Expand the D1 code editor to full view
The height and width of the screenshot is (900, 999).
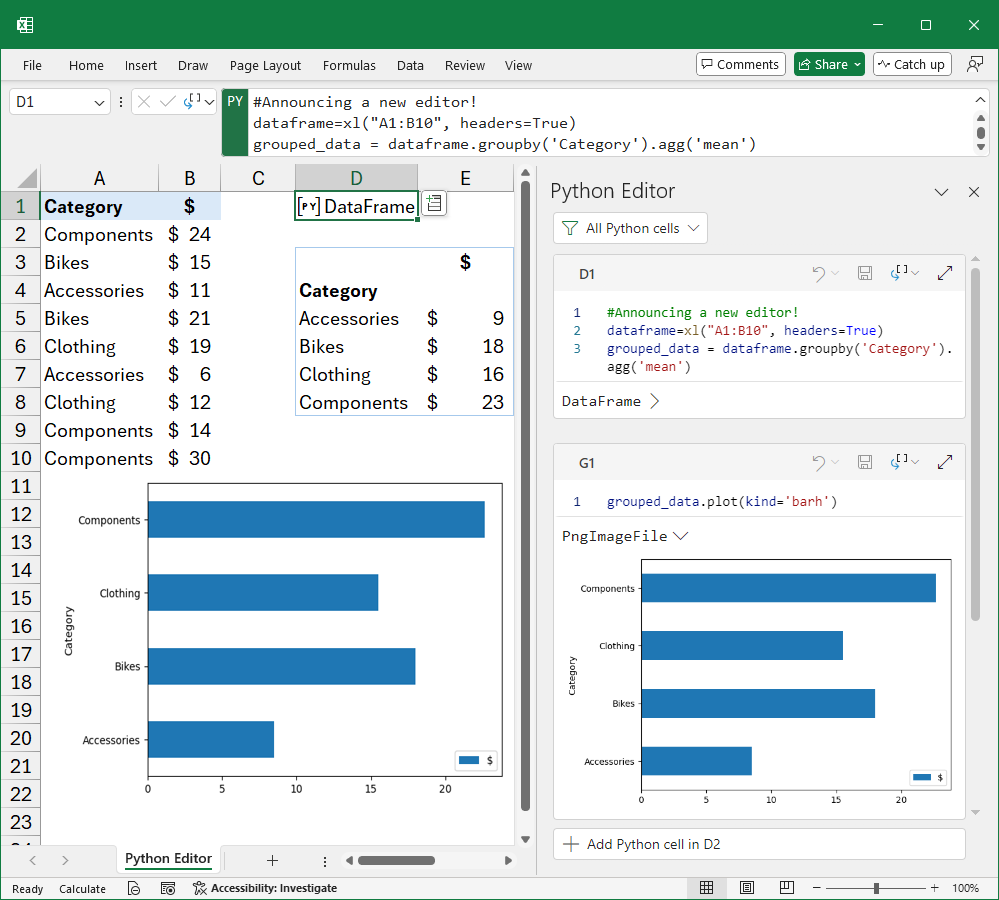pyautogui.click(x=944, y=273)
